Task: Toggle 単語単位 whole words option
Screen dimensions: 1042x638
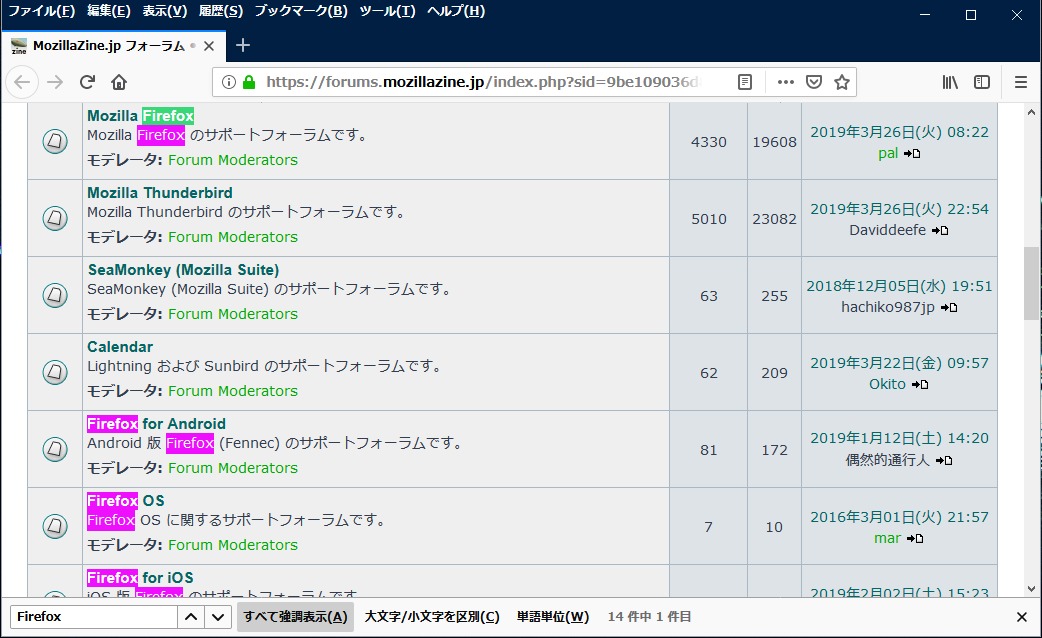Action: [553, 617]
